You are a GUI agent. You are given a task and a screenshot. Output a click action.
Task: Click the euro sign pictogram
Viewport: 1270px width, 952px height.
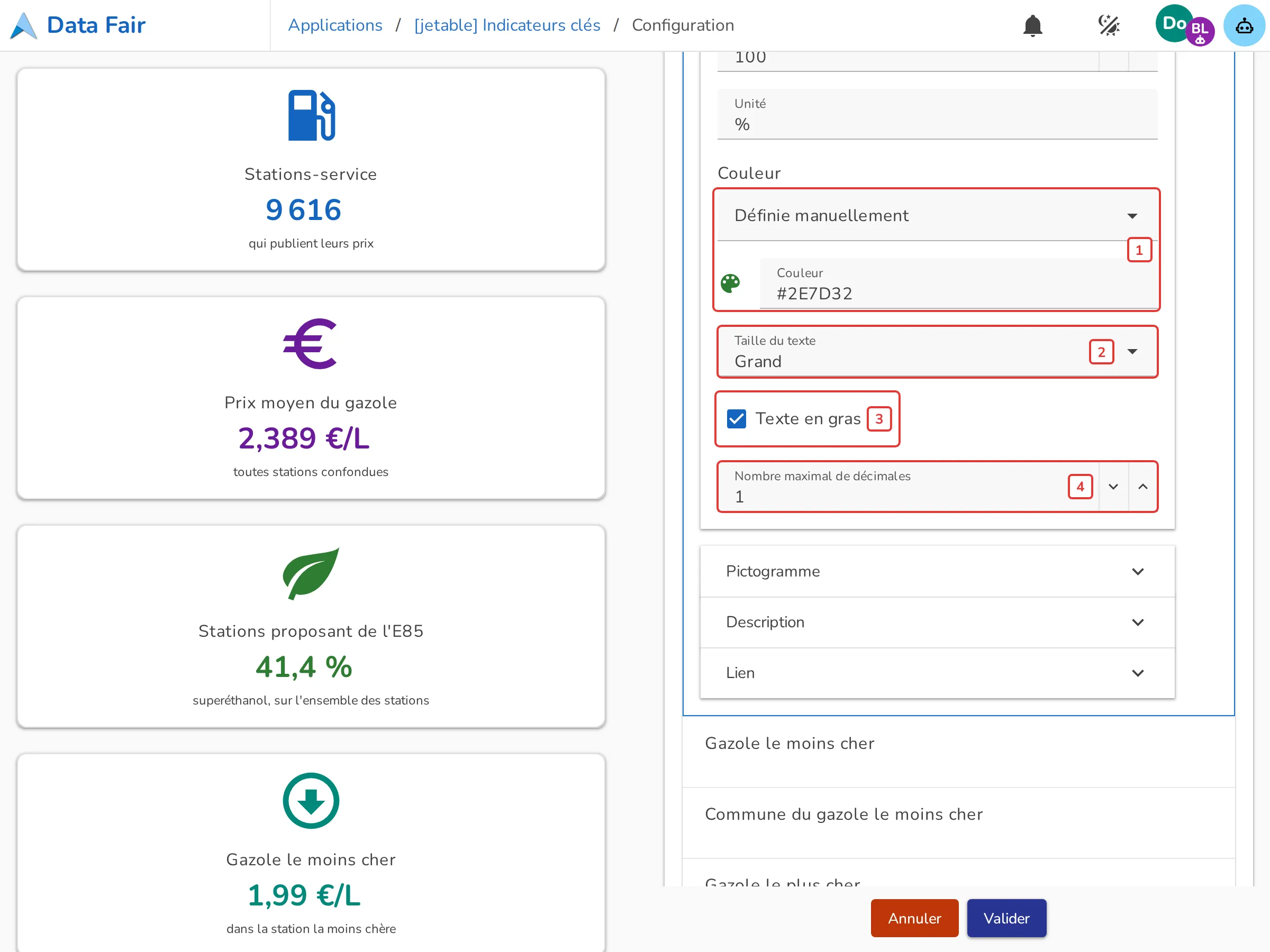pos(311,343)
